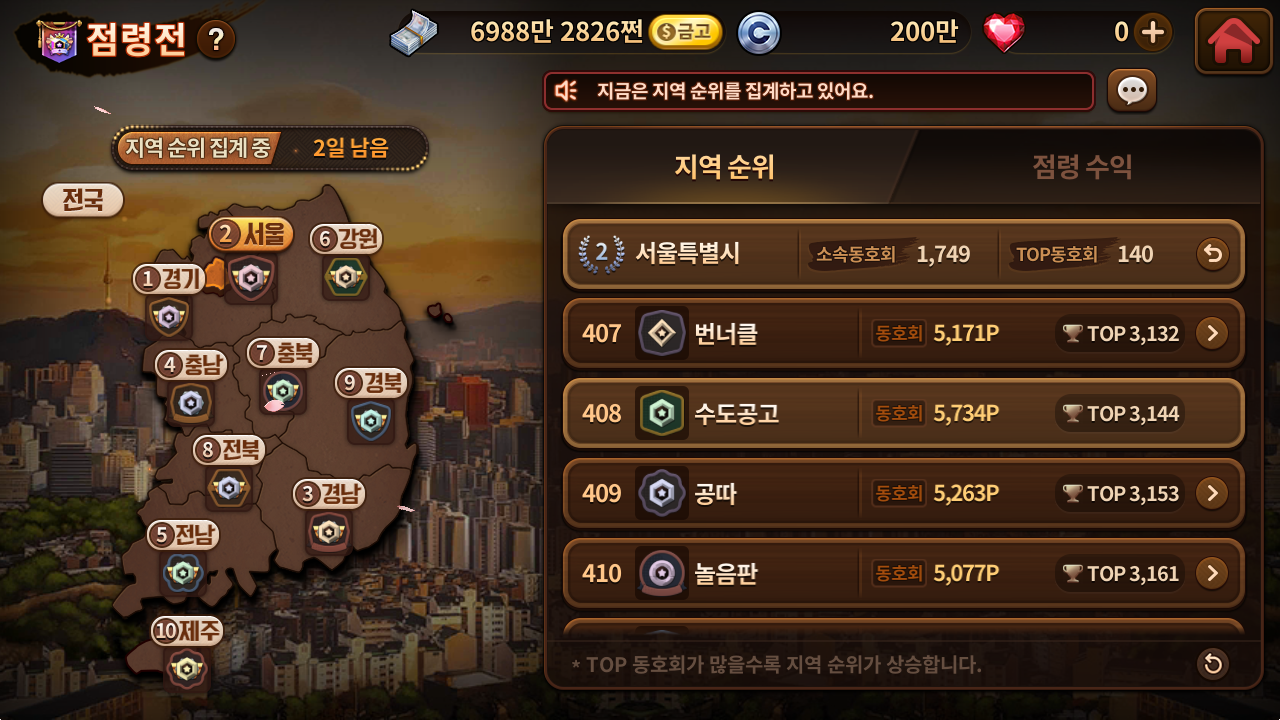This screenshot has height=720, width=1280.
Task: Click the question mark help icon
Action: 216,40
